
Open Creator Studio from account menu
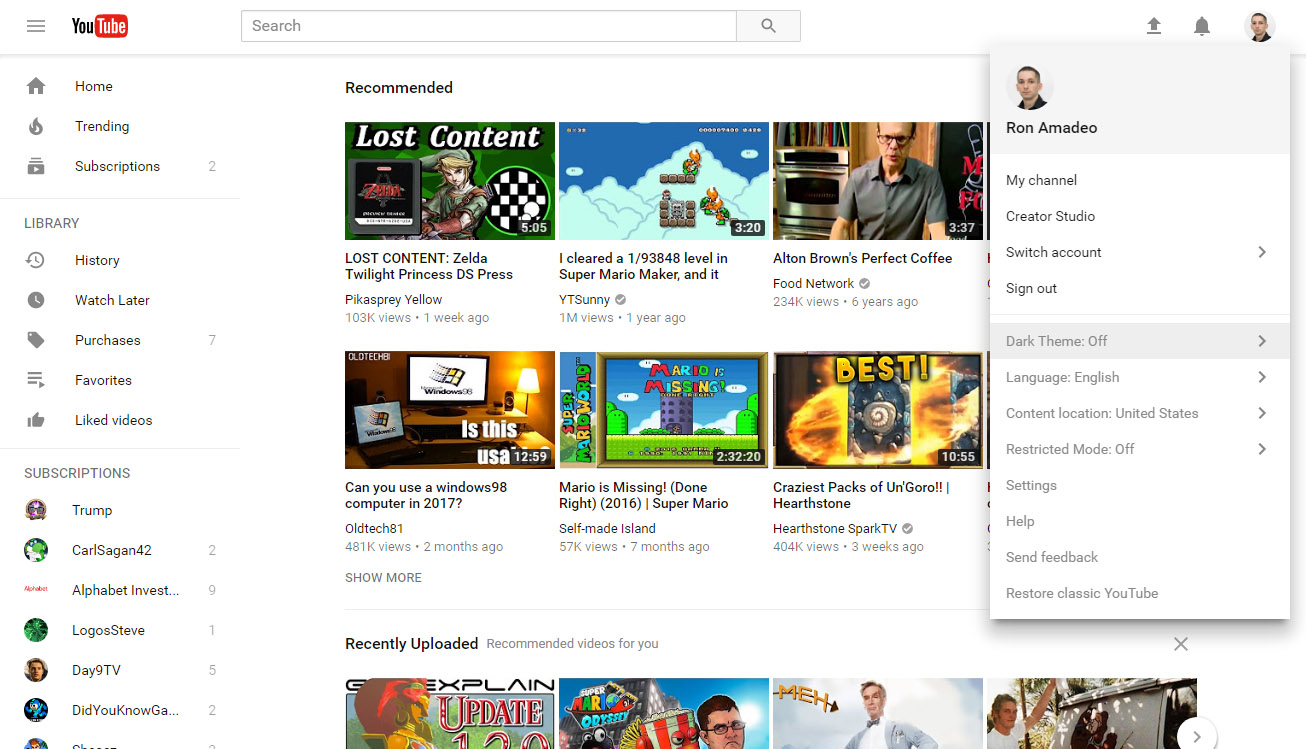1139,216
